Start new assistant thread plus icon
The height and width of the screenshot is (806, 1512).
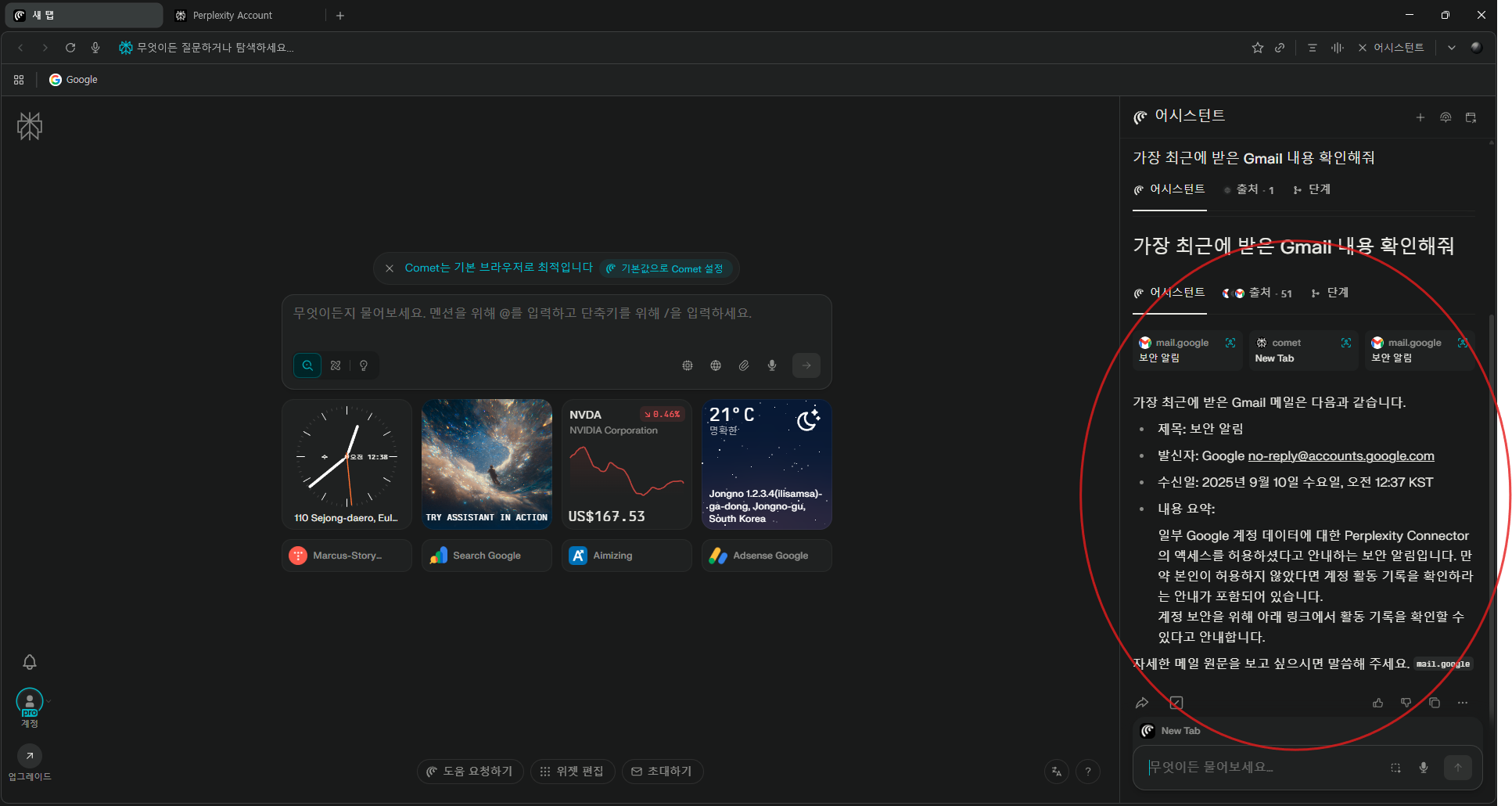(1420, 117)
